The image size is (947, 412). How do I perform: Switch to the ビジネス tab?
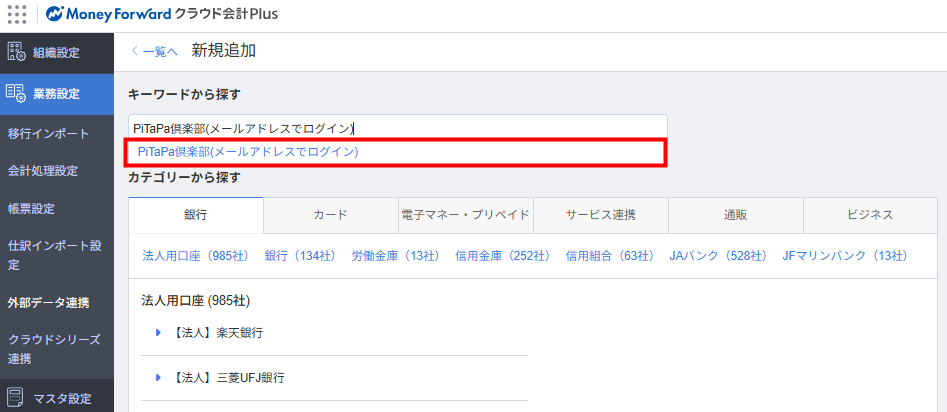pos(870,215)
